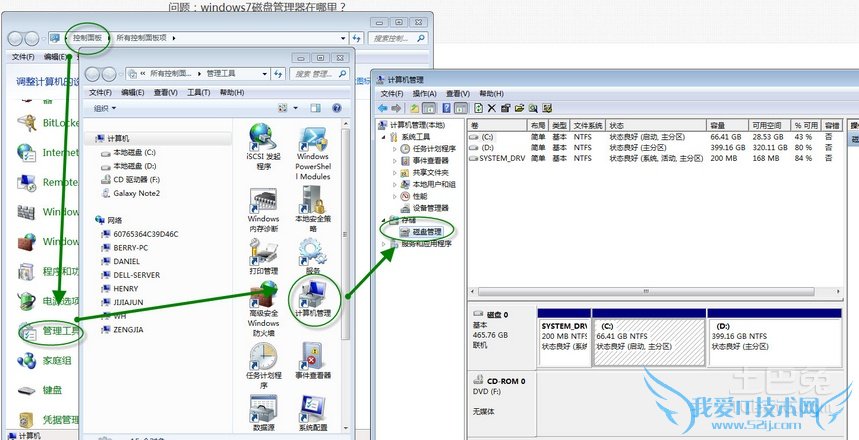Open 任务计划程序 clock shortcut in 管理工具 window

tap(263, 365)
